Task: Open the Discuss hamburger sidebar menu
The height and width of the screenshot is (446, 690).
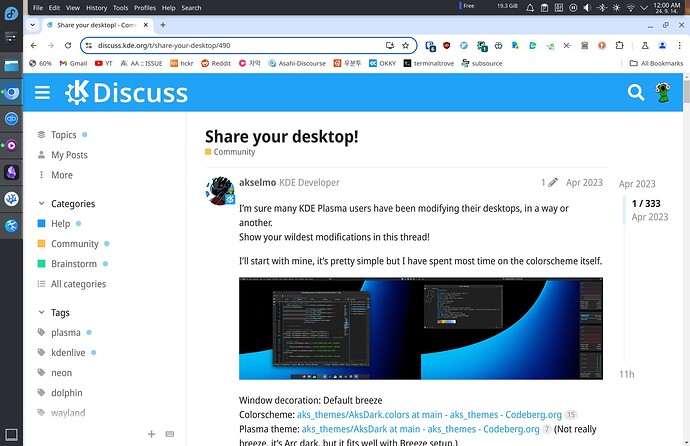Action: pyautogui.click(x=42, y=93)
